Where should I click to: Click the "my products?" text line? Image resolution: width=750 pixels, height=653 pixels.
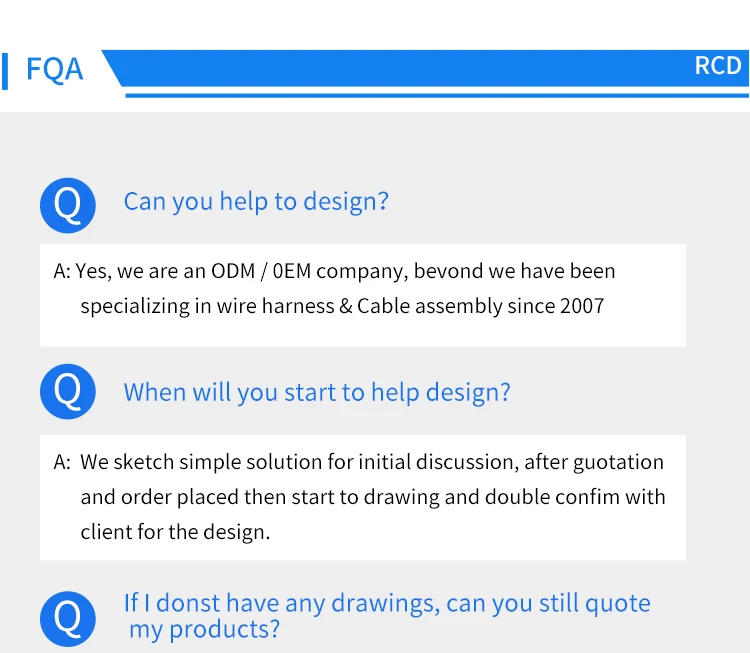[204, 630]
